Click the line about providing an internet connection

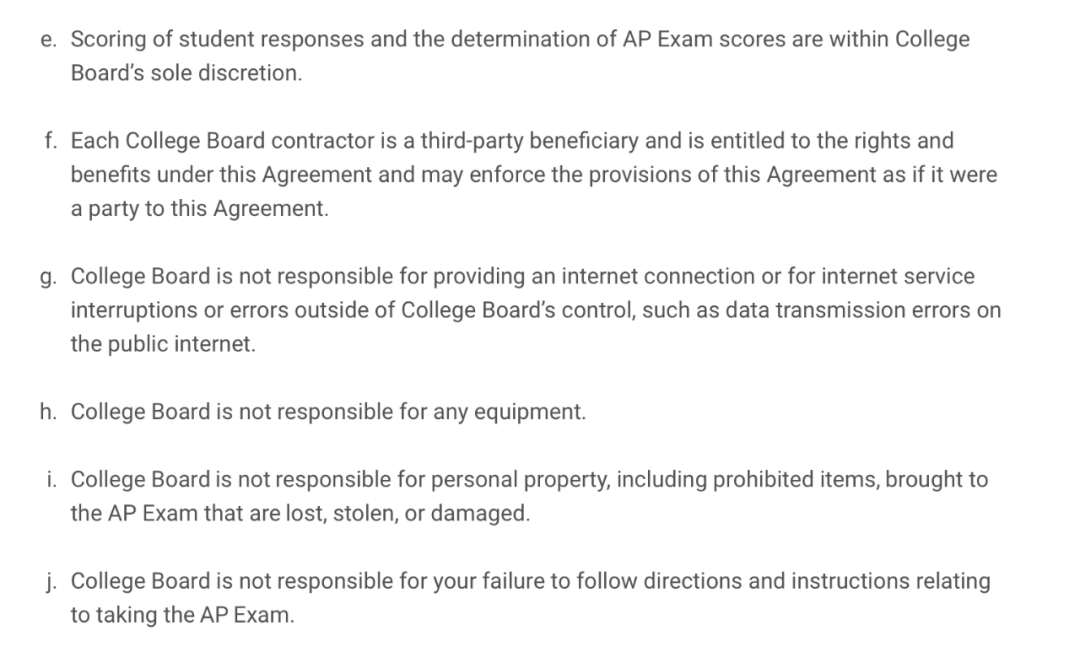522,277
